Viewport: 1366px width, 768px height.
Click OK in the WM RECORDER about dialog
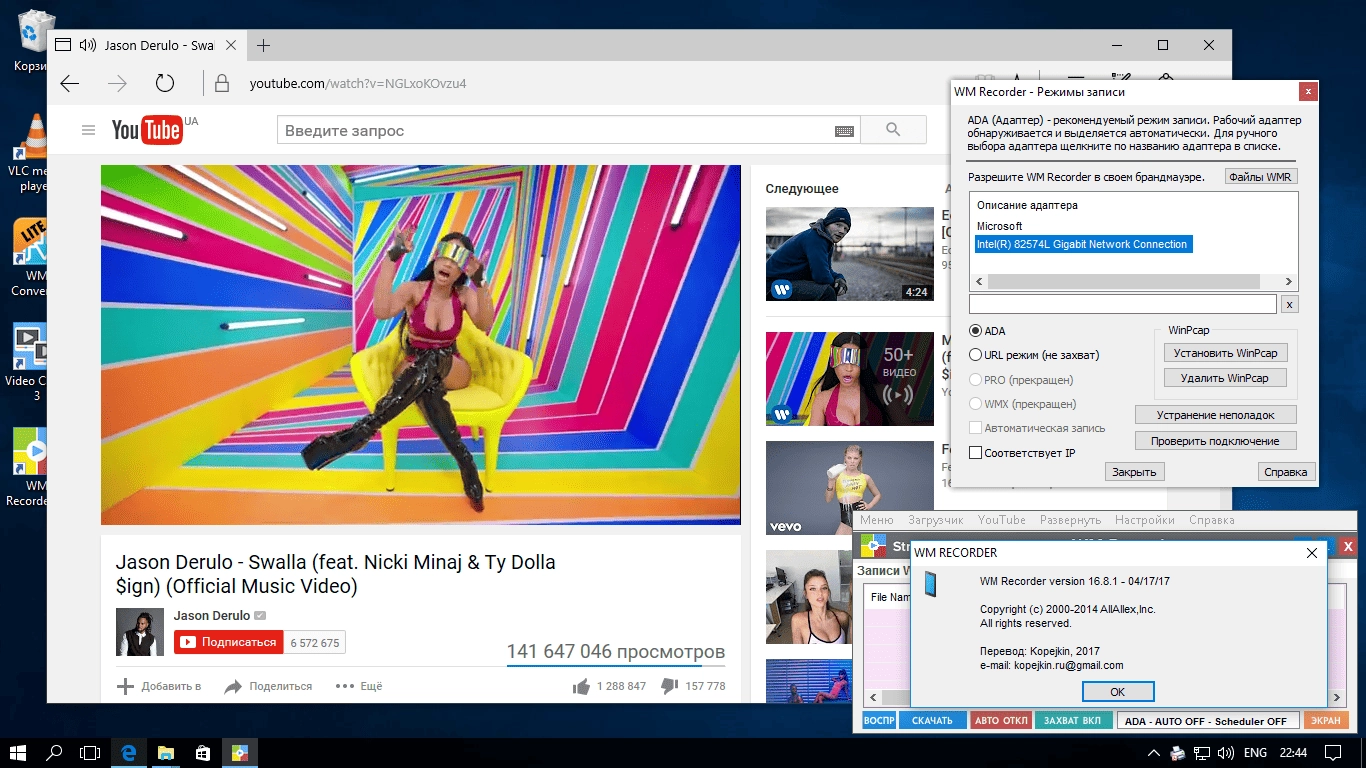tap(1118, 692)
